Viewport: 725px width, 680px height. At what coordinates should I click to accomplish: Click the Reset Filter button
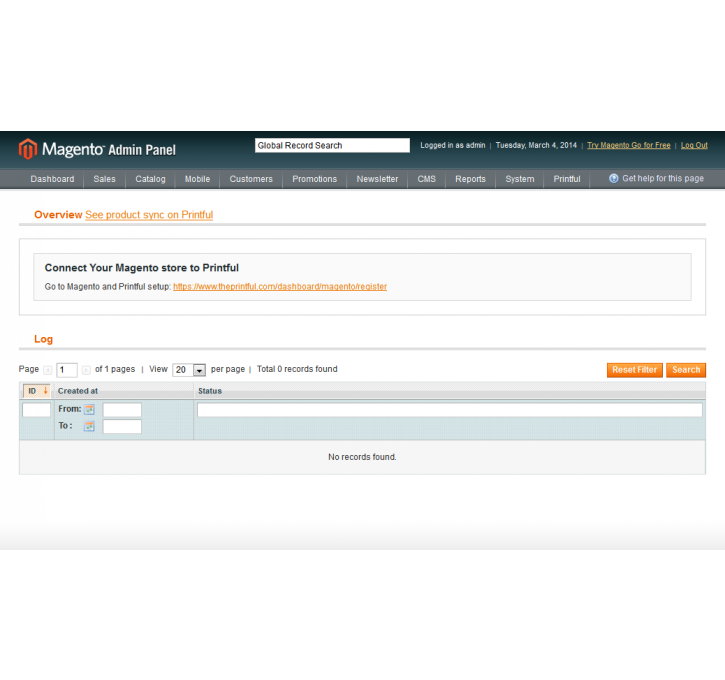coord(634,370)
